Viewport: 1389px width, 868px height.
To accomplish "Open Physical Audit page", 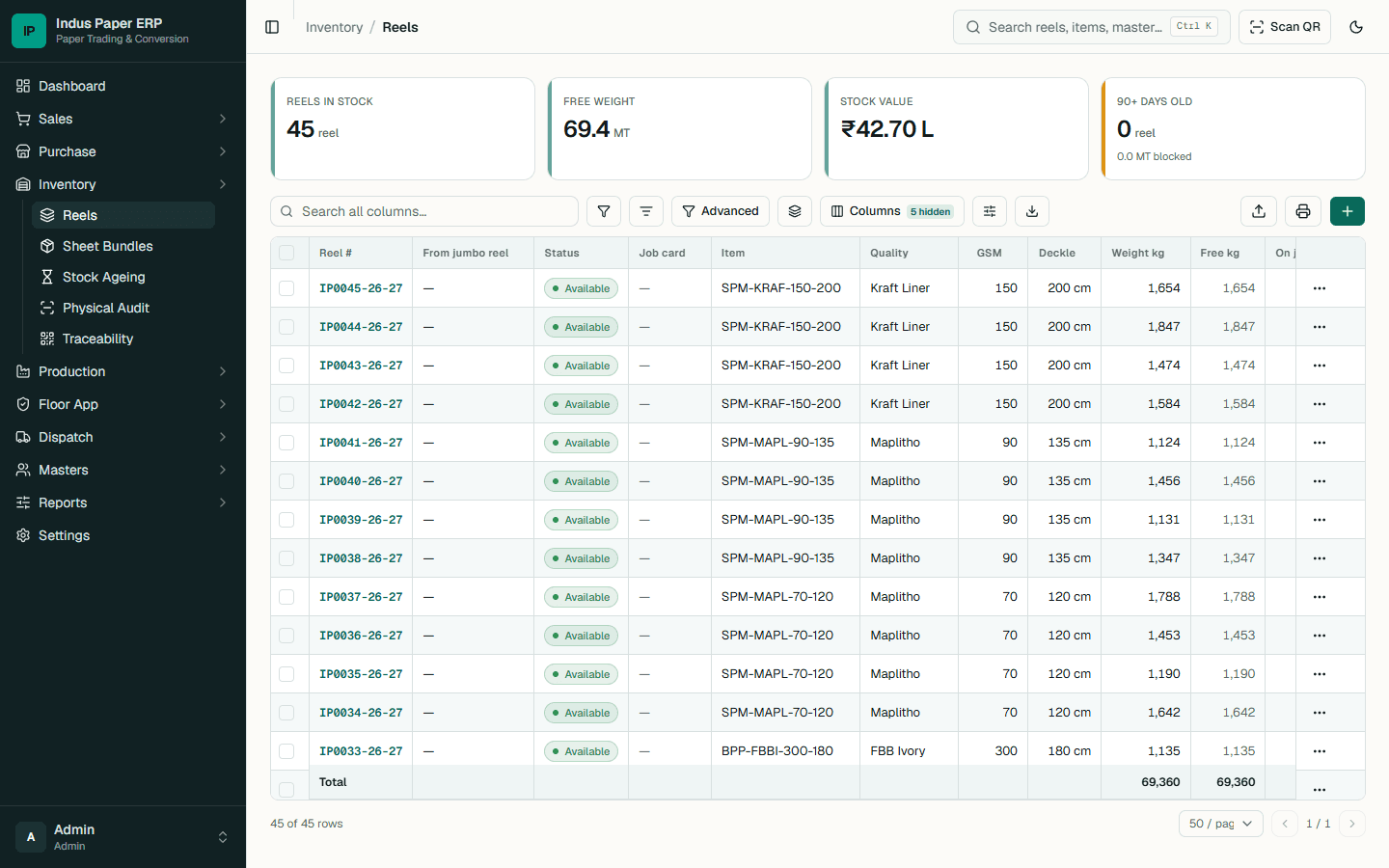I will coord(123,308).
